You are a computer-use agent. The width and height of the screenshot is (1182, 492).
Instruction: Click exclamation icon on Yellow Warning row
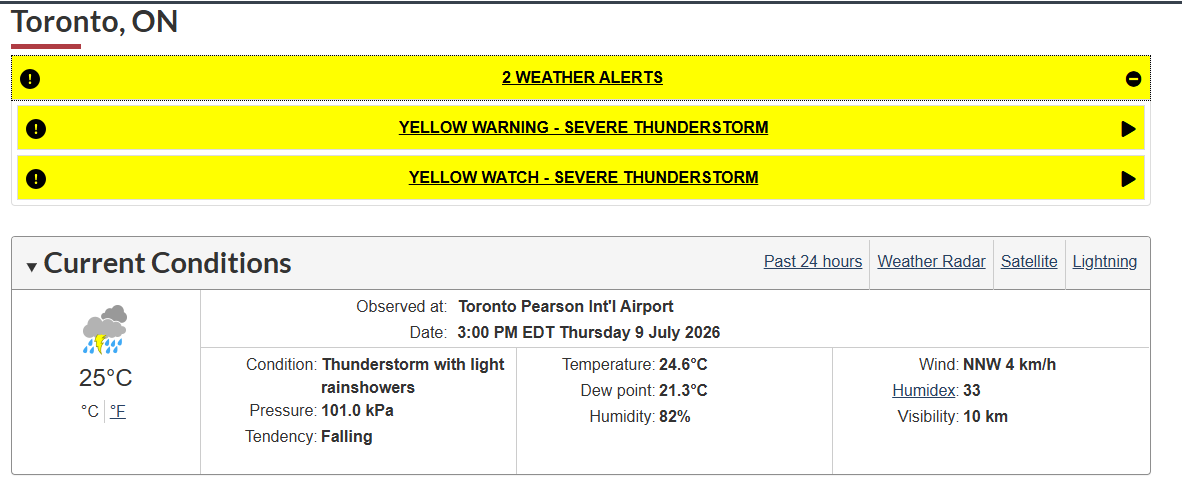[36, 129]
